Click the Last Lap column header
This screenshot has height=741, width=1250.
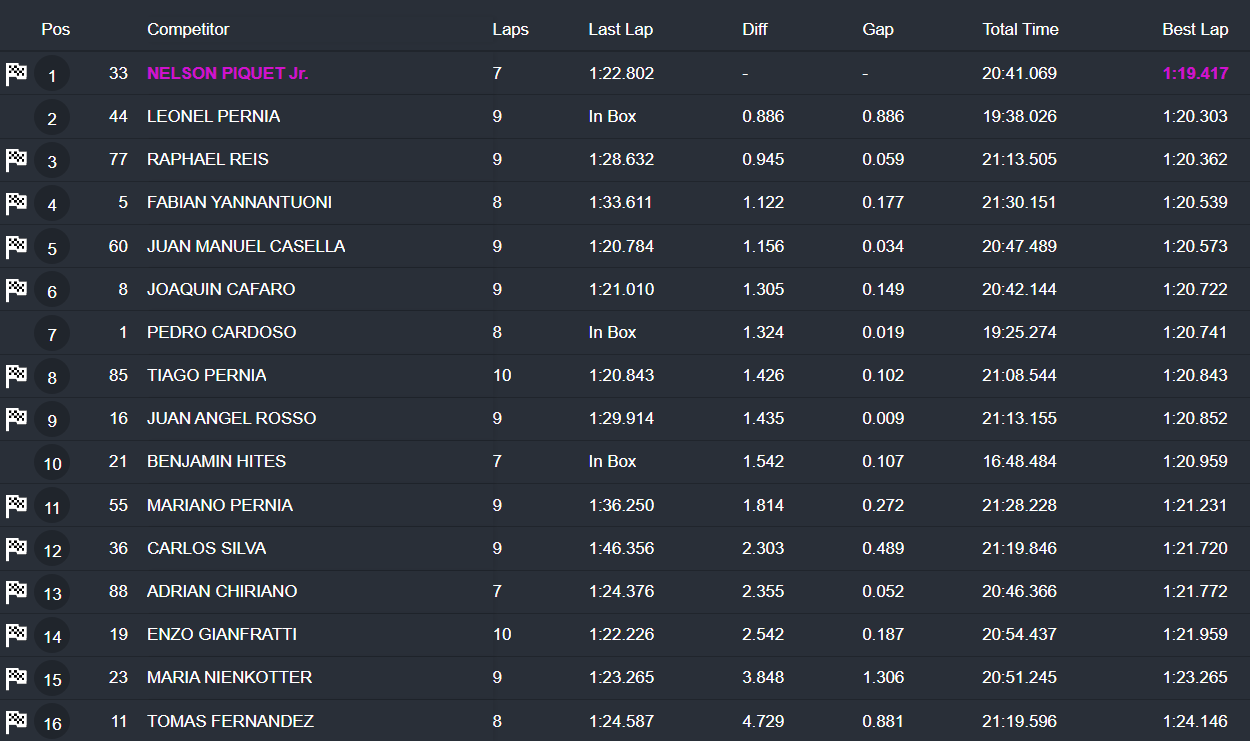[x=620, y=29]
